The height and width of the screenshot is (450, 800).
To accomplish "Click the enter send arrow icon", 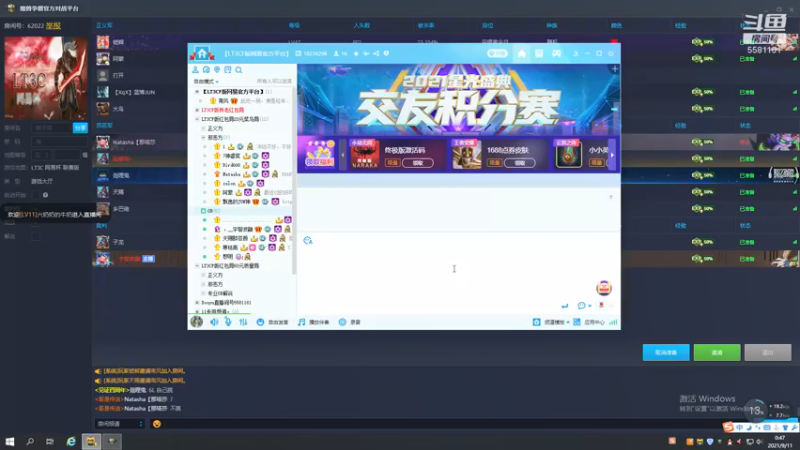I will pyautogui.click(x=565, y=306).
